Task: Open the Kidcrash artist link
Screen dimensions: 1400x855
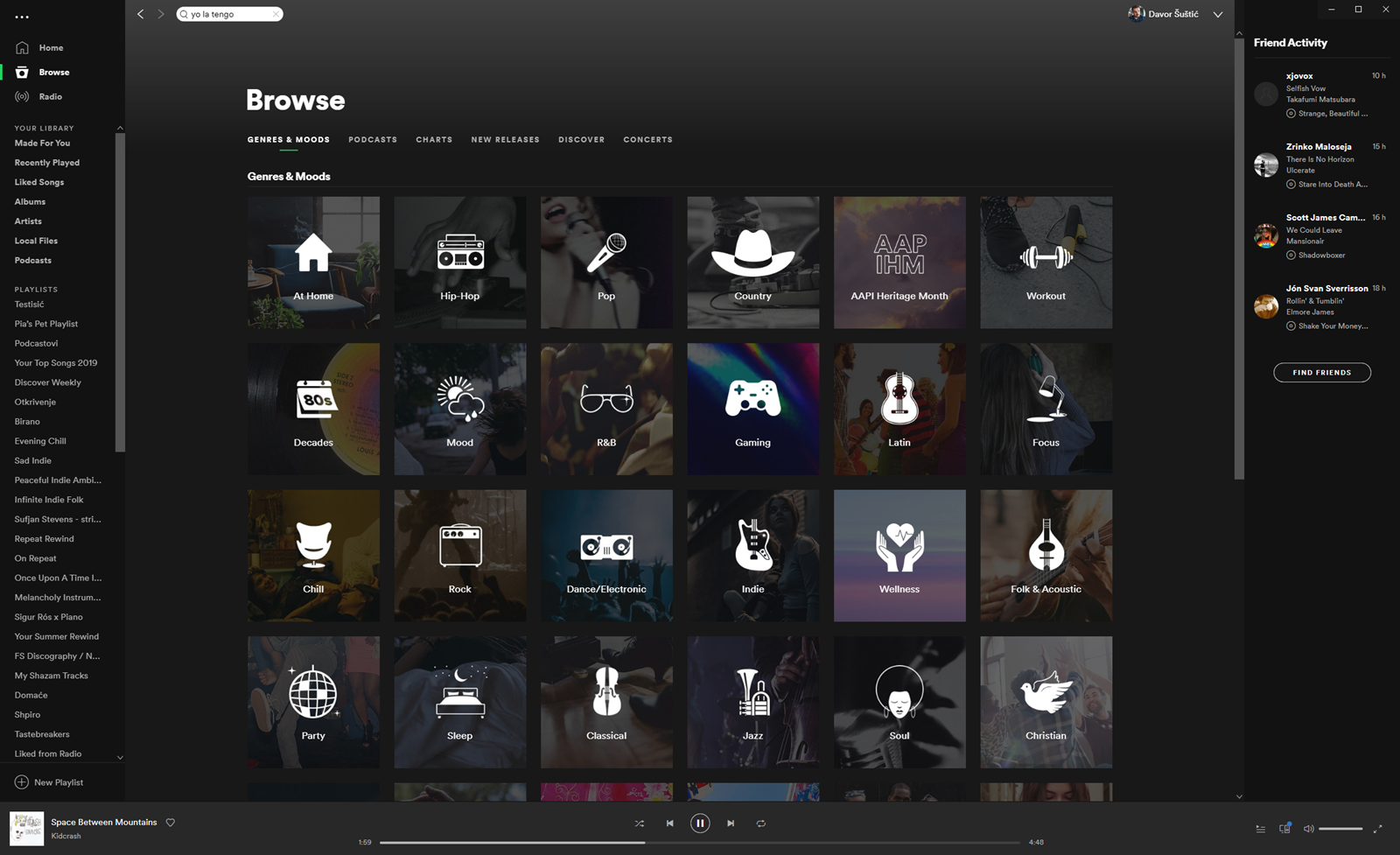Action: pyautogui.click(x=66, y=836)
